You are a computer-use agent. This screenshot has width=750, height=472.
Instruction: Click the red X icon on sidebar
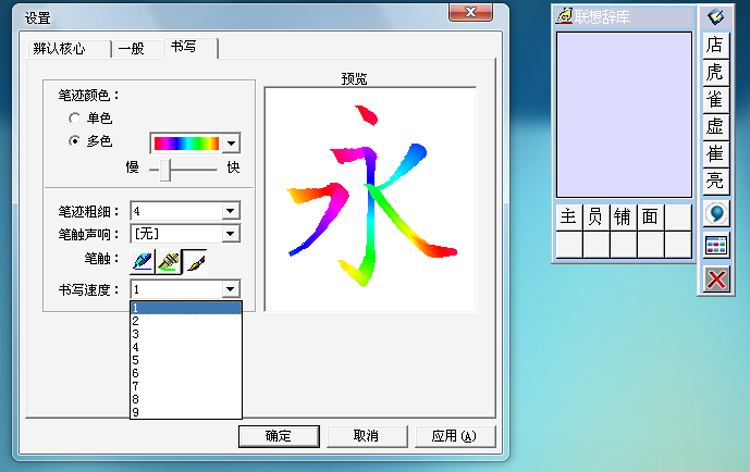coord(715,279)
